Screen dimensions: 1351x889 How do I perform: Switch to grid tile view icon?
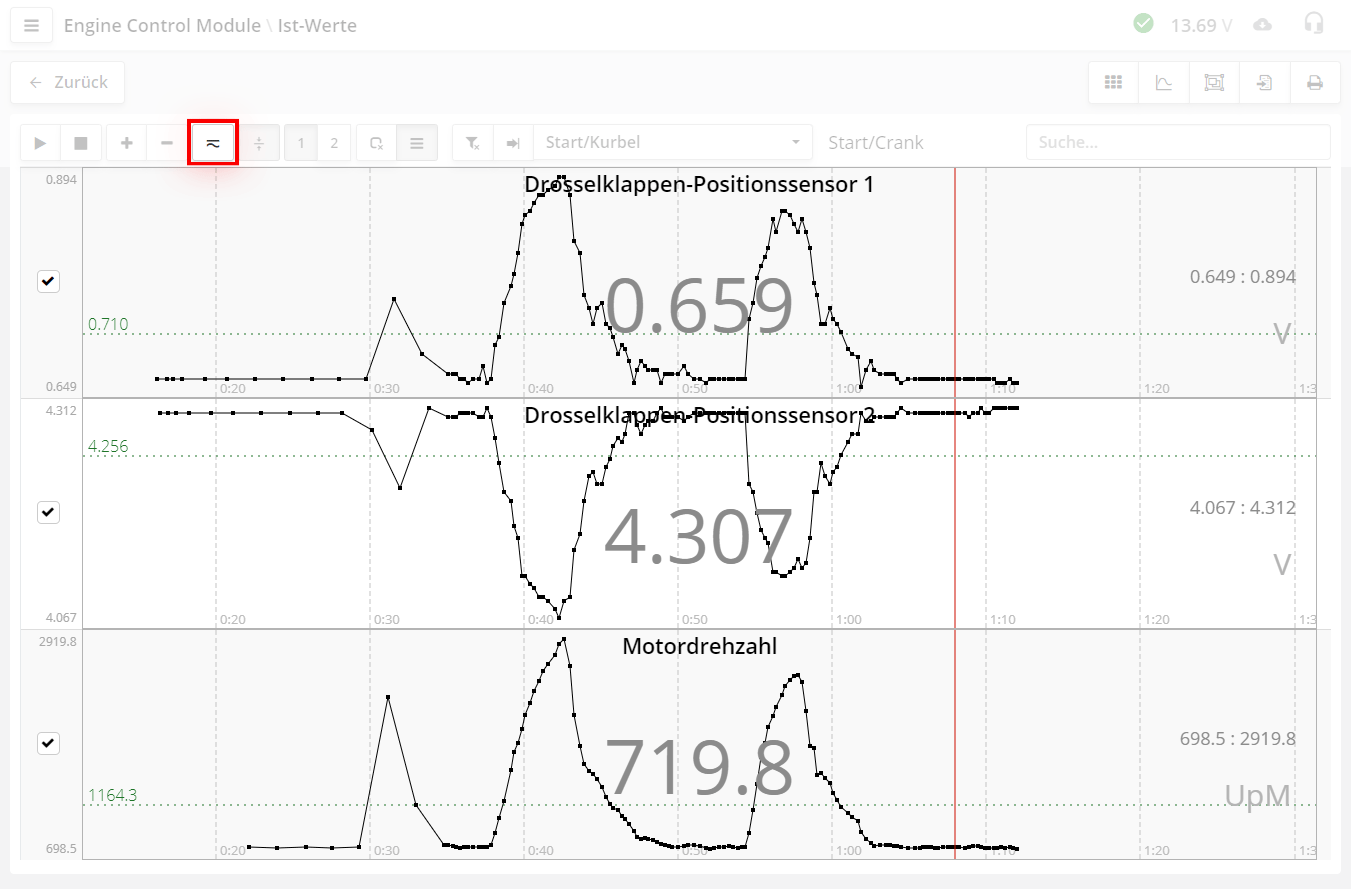1113,83
